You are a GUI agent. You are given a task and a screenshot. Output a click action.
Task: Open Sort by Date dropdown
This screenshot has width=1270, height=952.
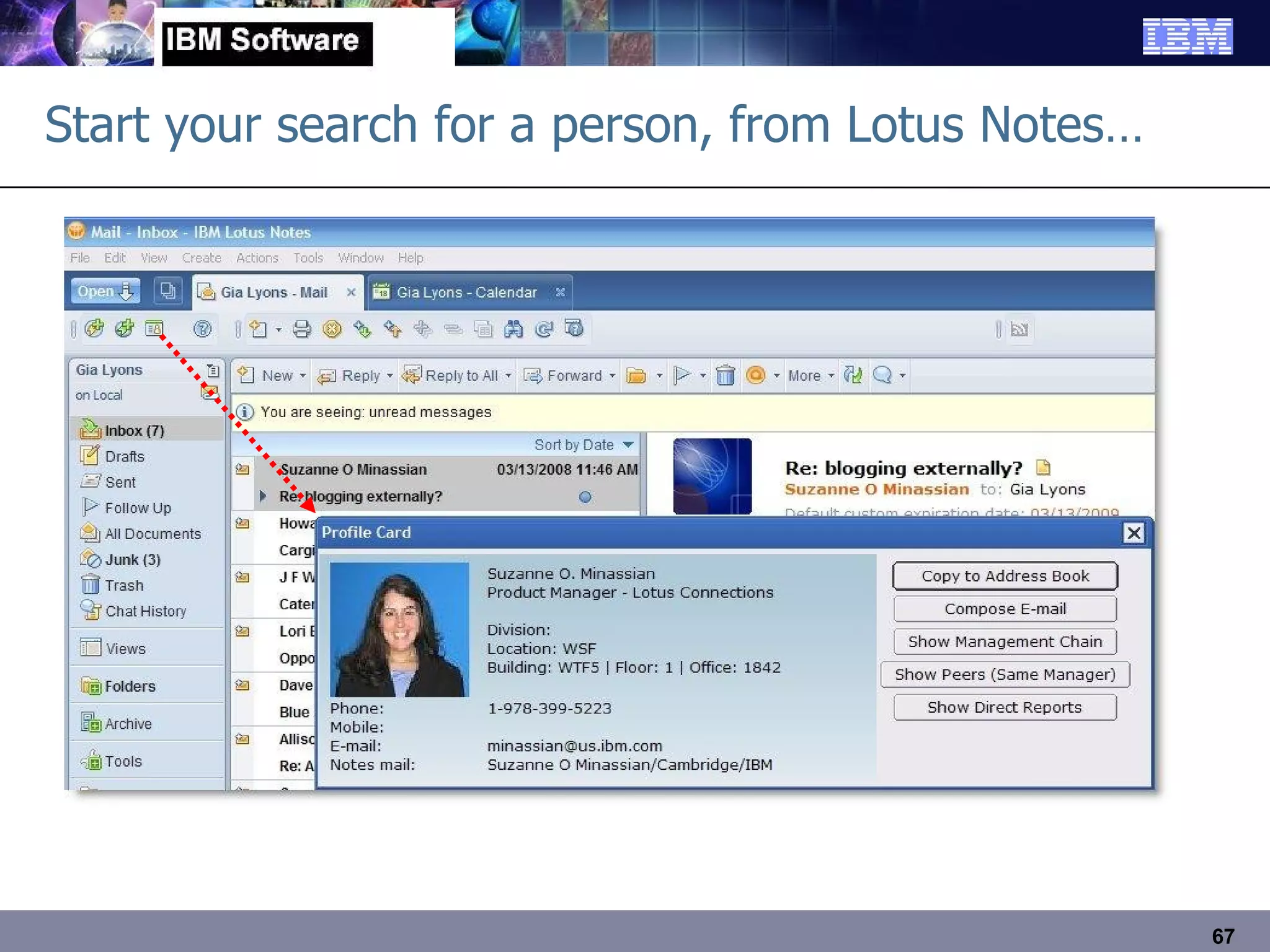click(x=584, y=444)
